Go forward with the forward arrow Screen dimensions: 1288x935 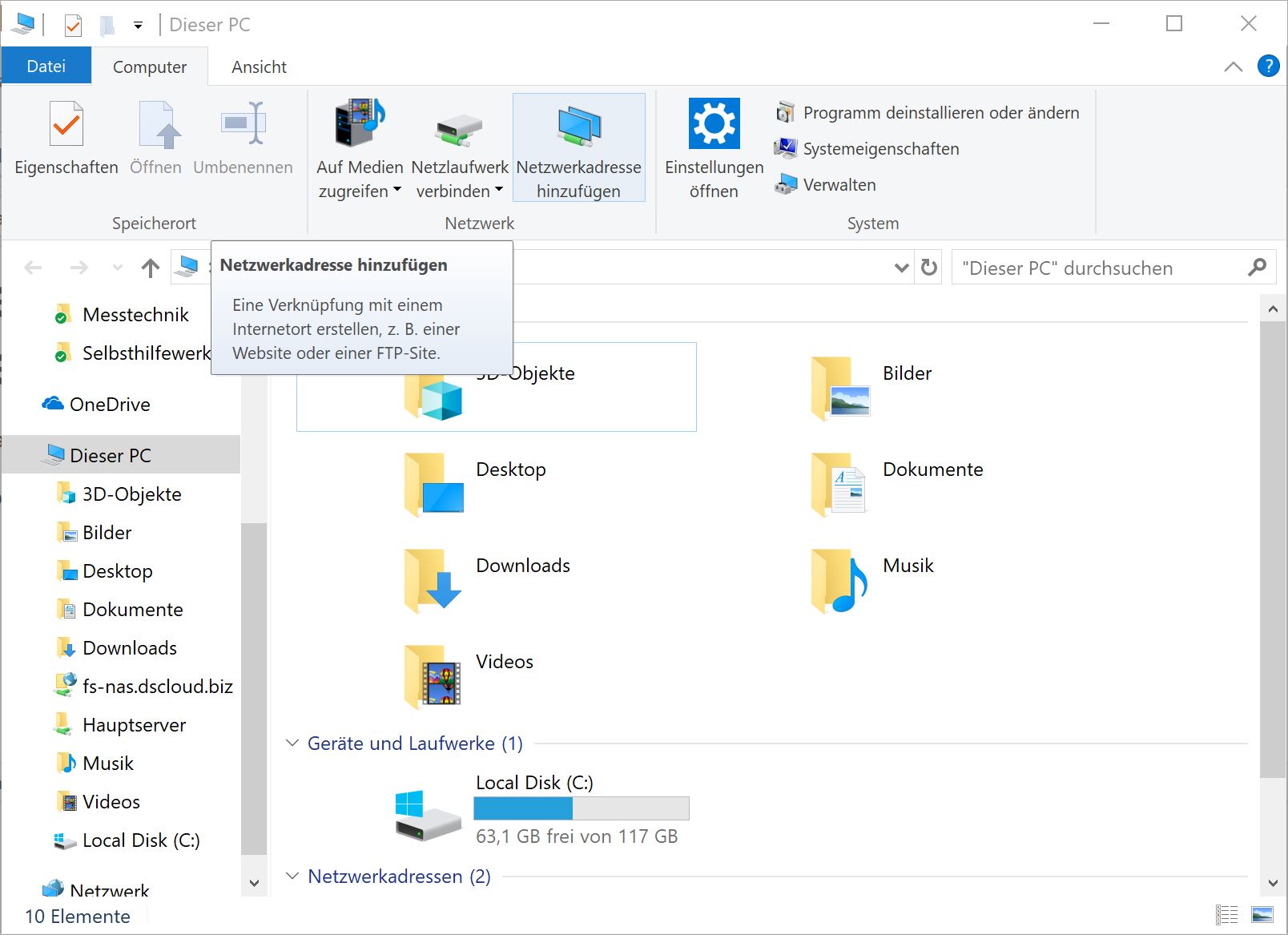coord(78,268)
